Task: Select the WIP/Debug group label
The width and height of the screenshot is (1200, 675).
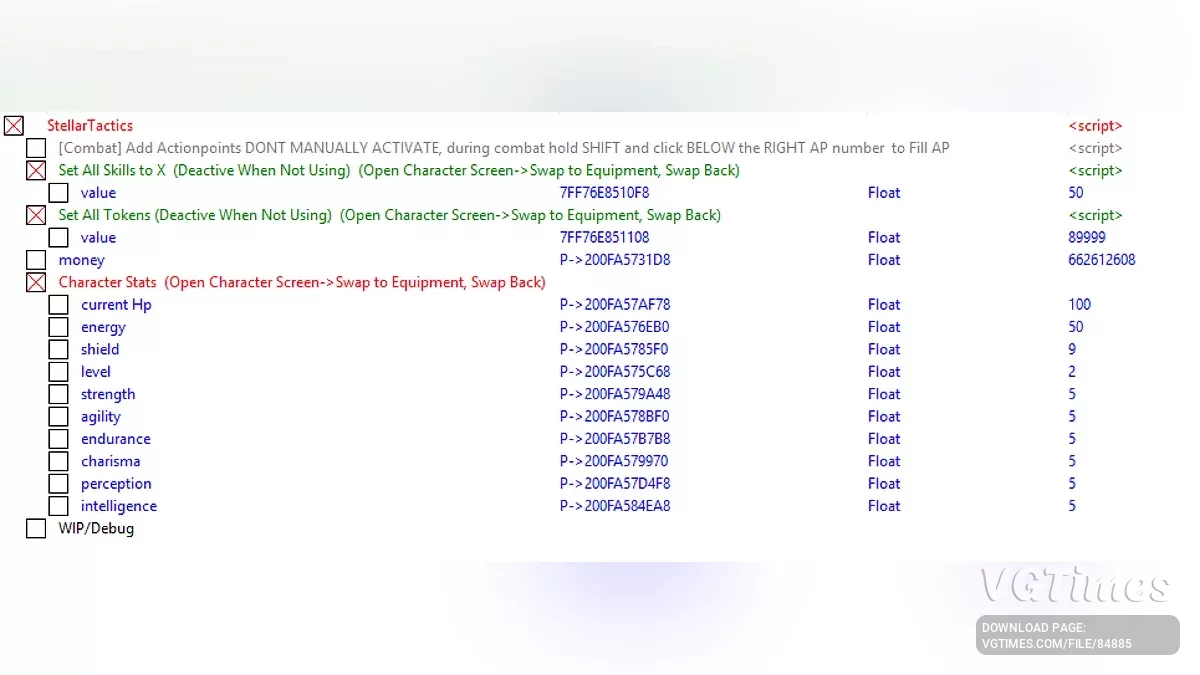Action: click(x=96, y=528)
